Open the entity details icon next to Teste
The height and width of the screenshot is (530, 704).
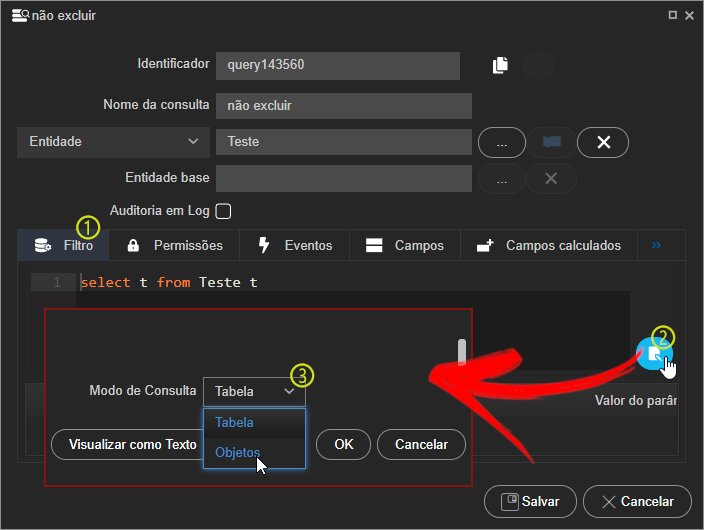click(552, 142)
